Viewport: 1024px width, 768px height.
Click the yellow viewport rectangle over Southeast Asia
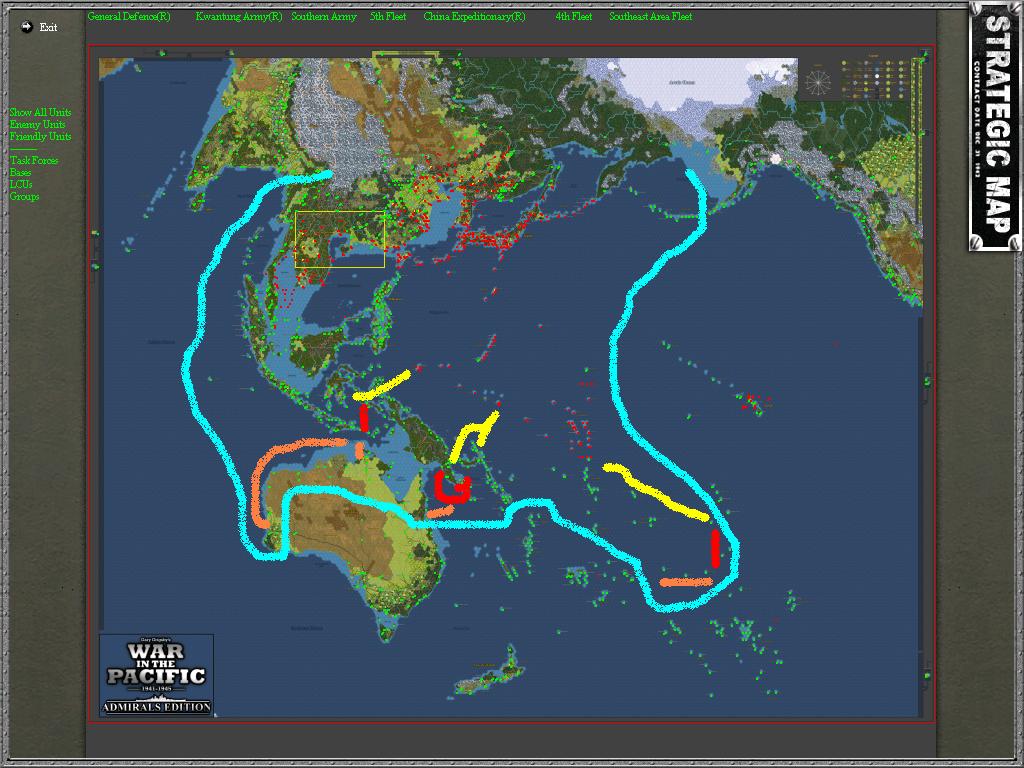click(x=340, y=239)
